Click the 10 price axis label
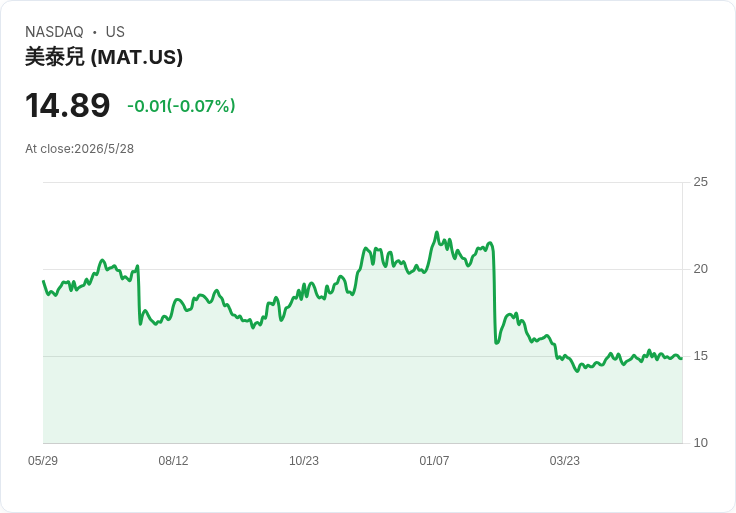Screen dimensions: 736x513 700,443
